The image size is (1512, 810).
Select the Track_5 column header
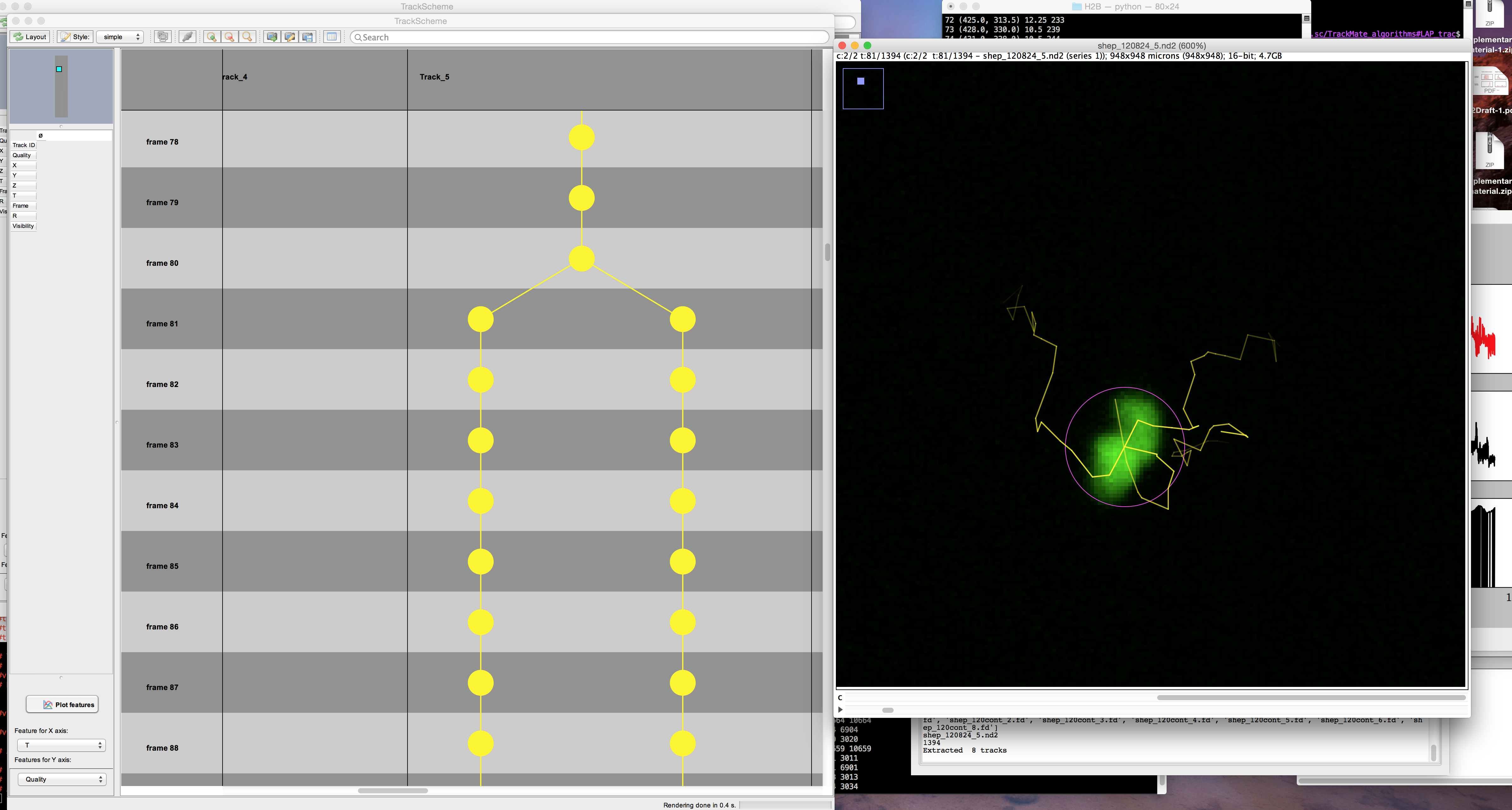tap(434, 77)
